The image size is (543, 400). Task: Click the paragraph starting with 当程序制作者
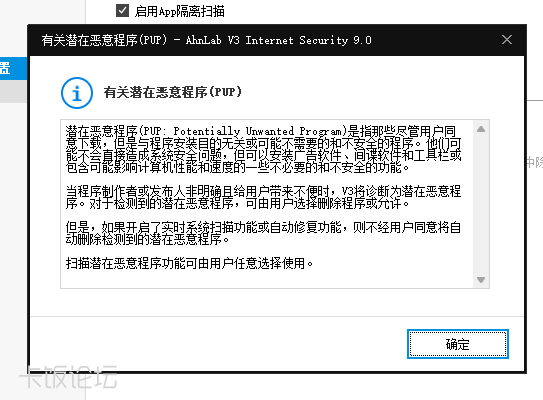(x=263, y=197)
